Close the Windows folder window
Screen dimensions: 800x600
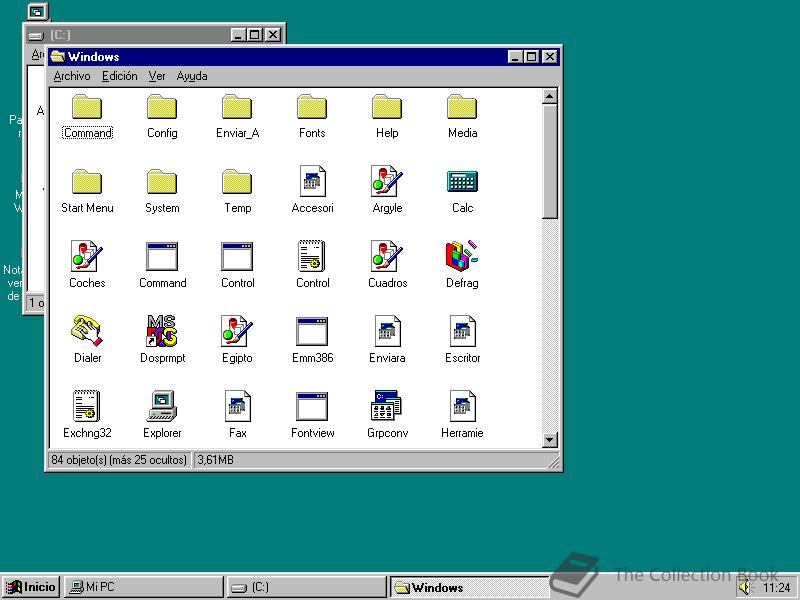point(549,57)
